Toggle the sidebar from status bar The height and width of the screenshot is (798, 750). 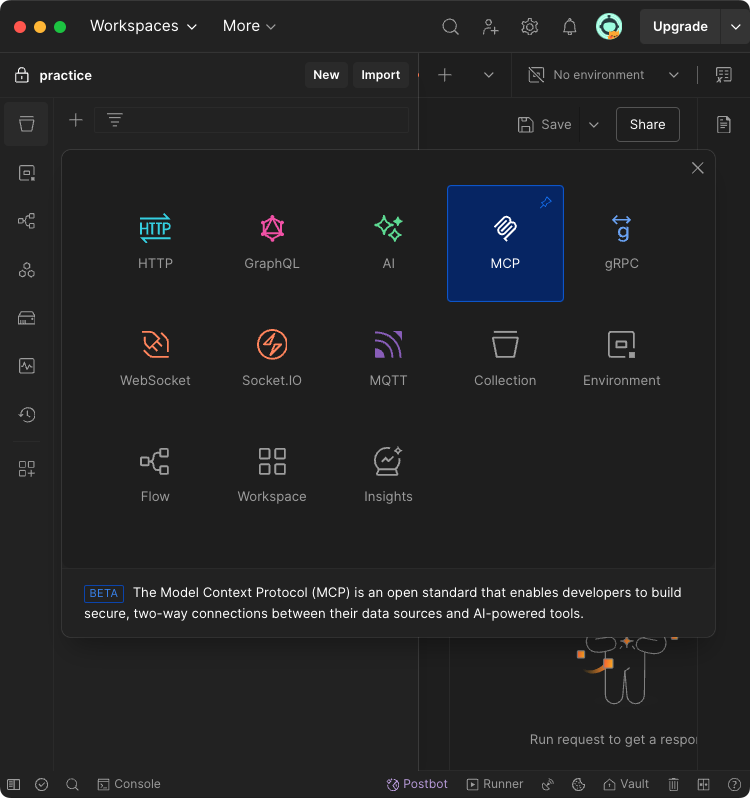[14, 784]
